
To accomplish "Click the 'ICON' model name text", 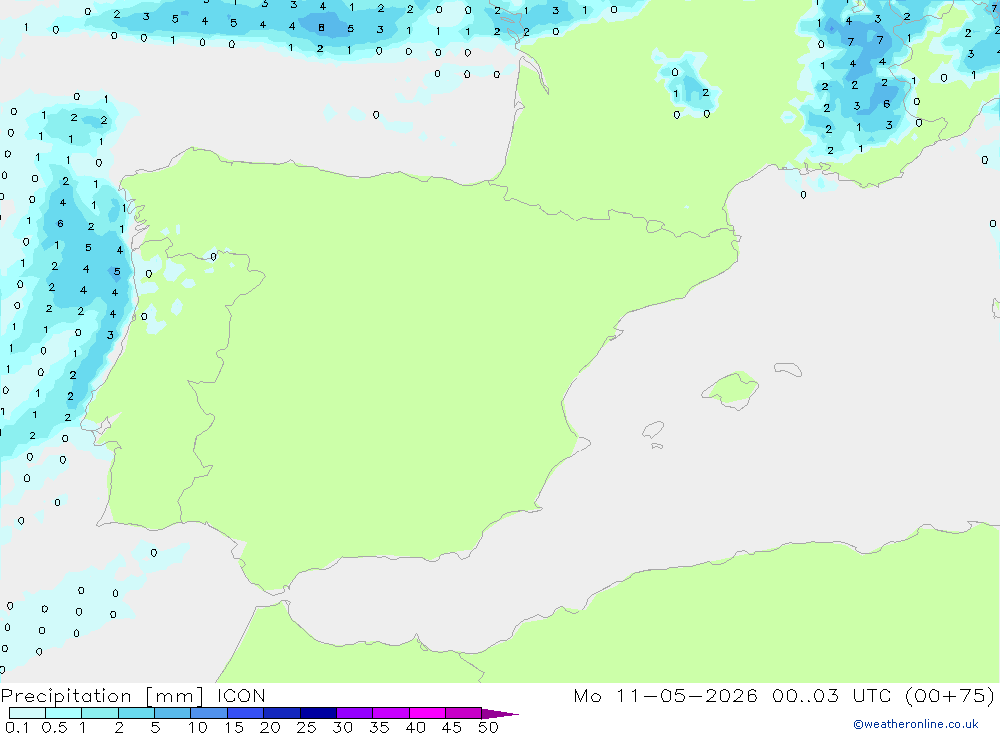I will tap(241, 695).
